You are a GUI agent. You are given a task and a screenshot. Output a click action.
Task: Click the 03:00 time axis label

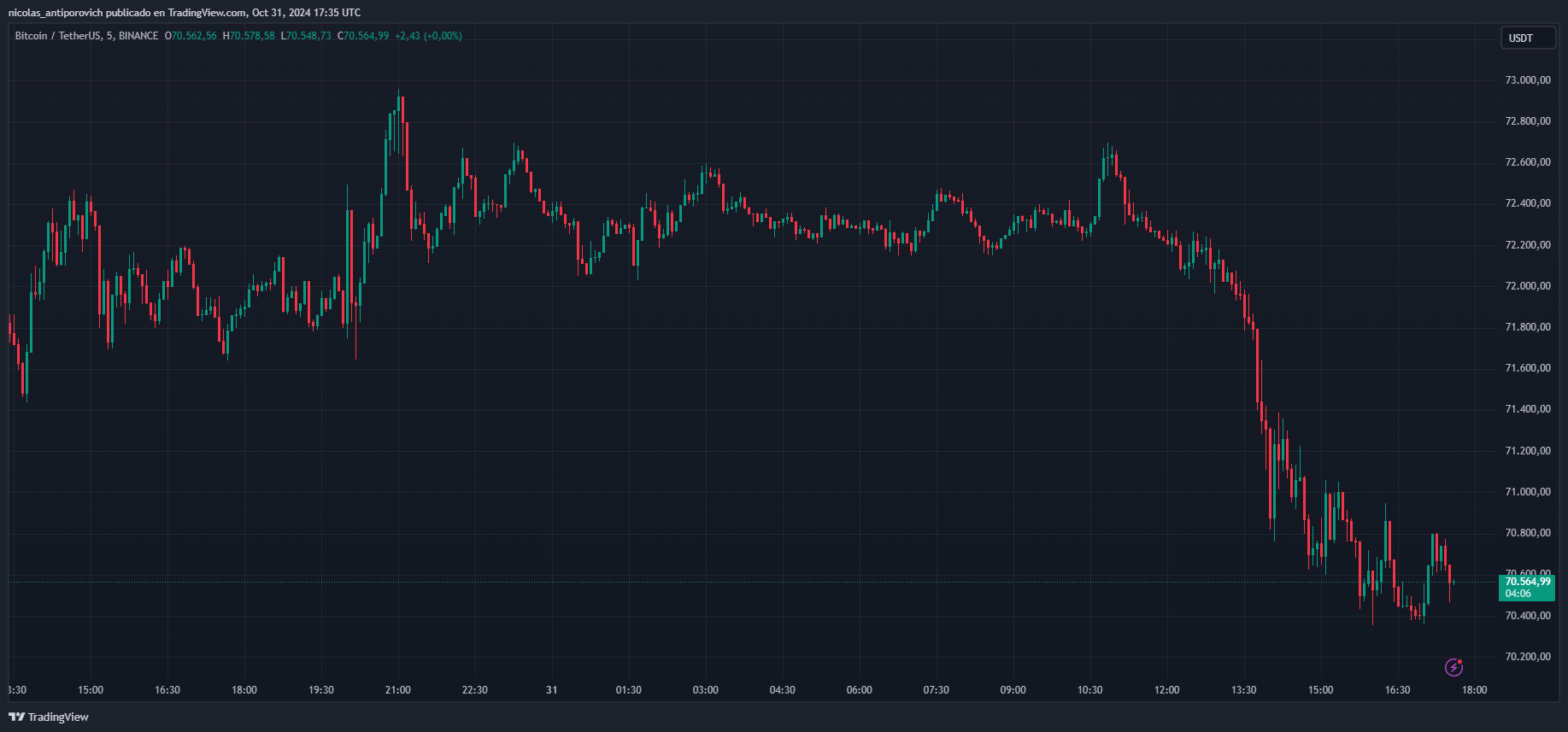click(706, 690)
